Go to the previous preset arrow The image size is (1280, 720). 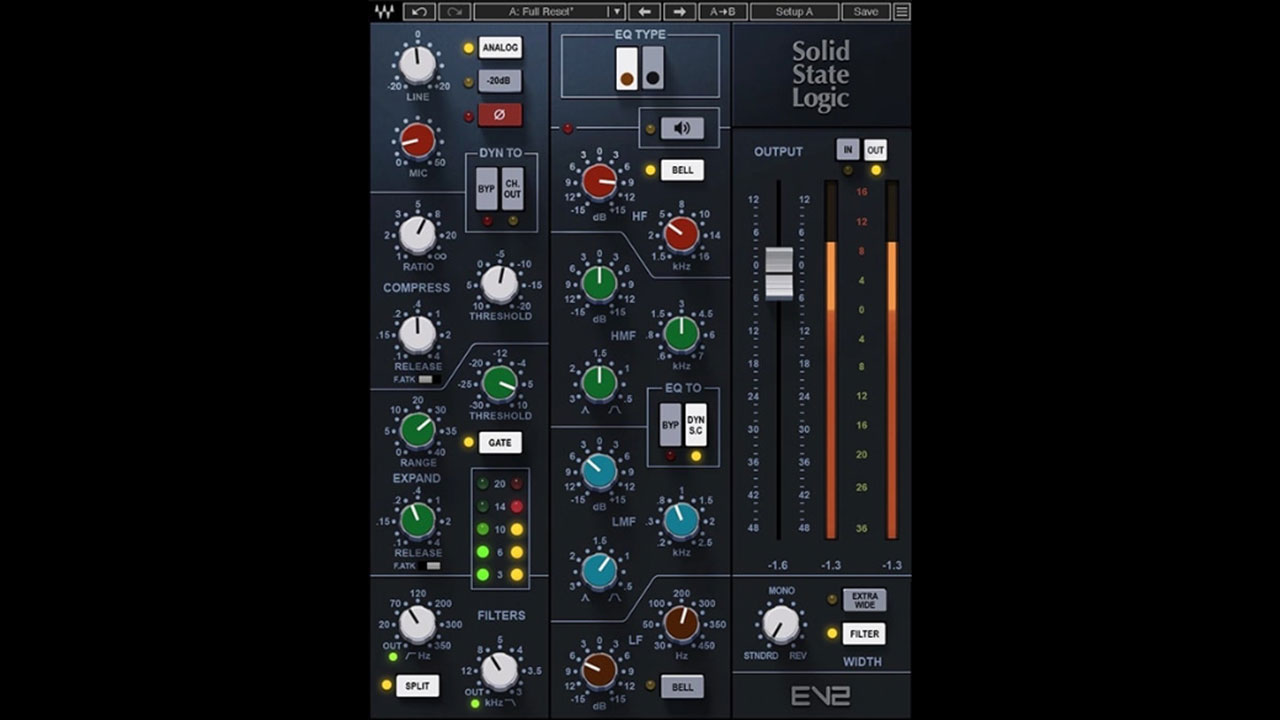pyautogui.click(x=645, y=12)
